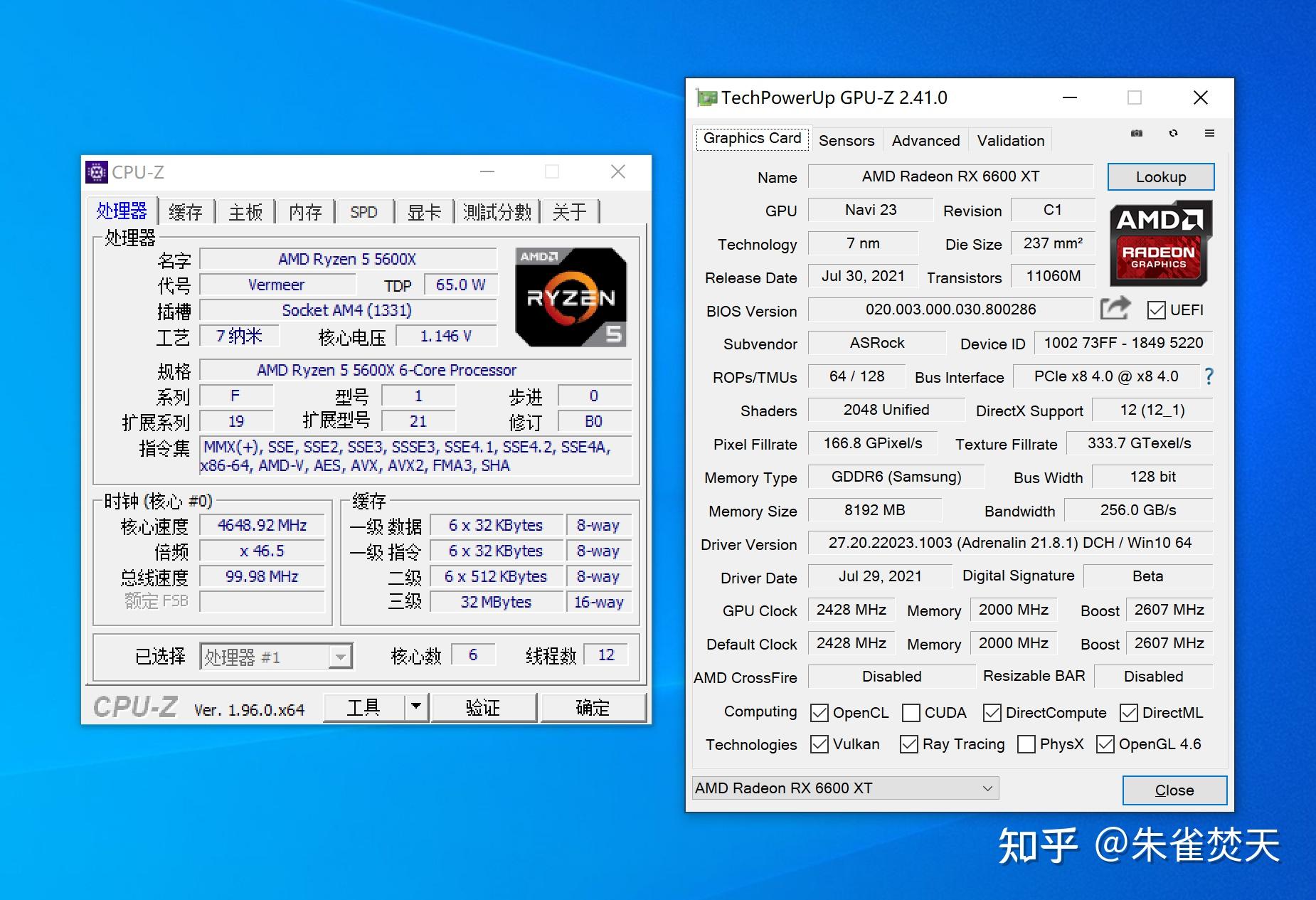Click the 核心电压 1.146 V value

445,336
